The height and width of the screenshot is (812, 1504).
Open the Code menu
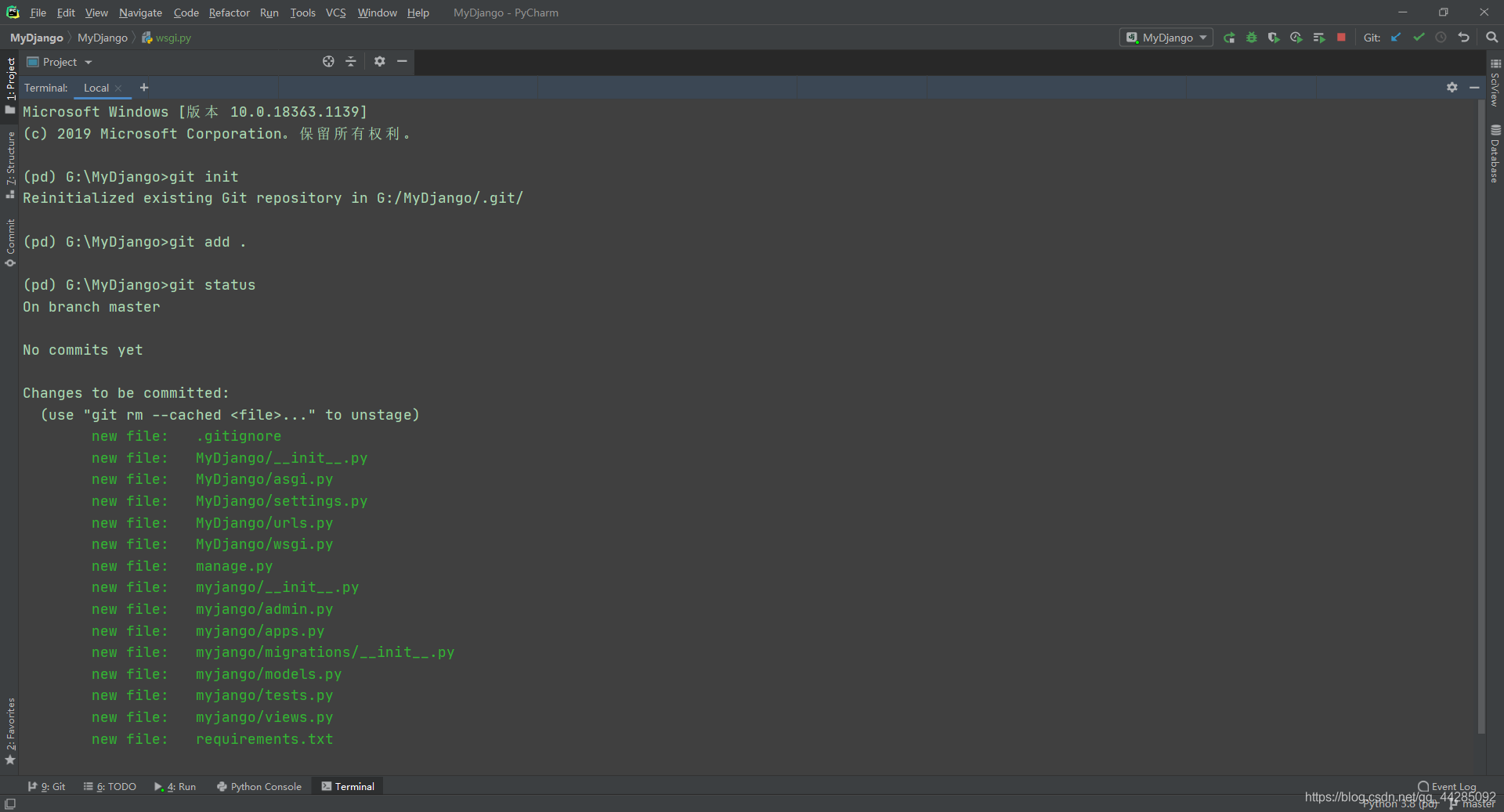[186, 13]
